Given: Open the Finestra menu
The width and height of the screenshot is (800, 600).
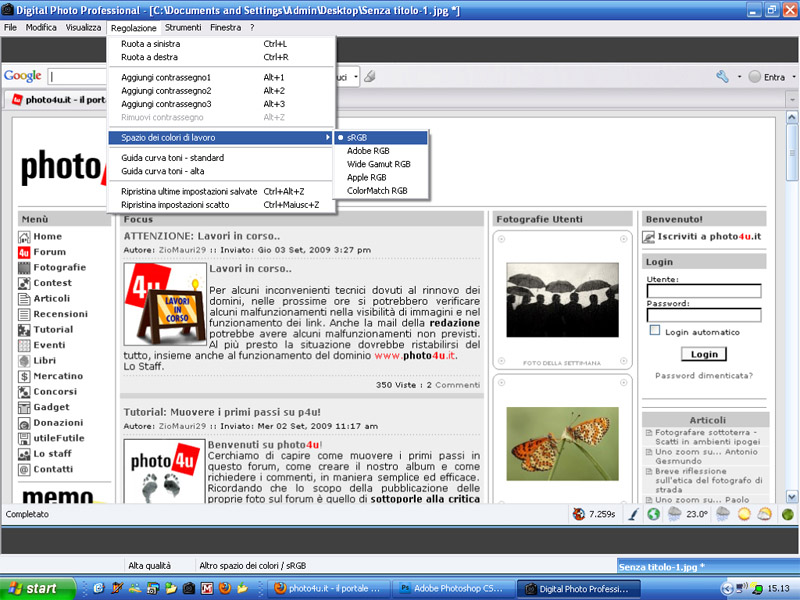Looking at the screenshot, I should click(226, 28).
